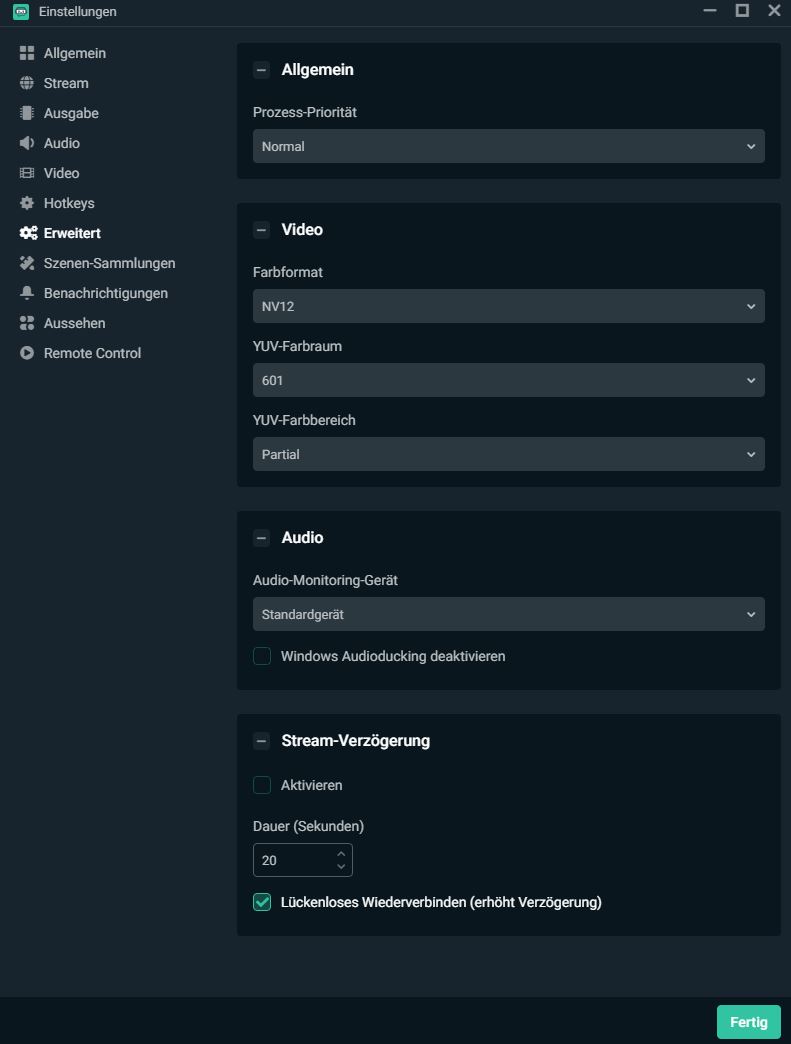Open Szenen-Sammlungen settings section
The height and width of the screenshot is (1044, 791).
coord(109,263)
